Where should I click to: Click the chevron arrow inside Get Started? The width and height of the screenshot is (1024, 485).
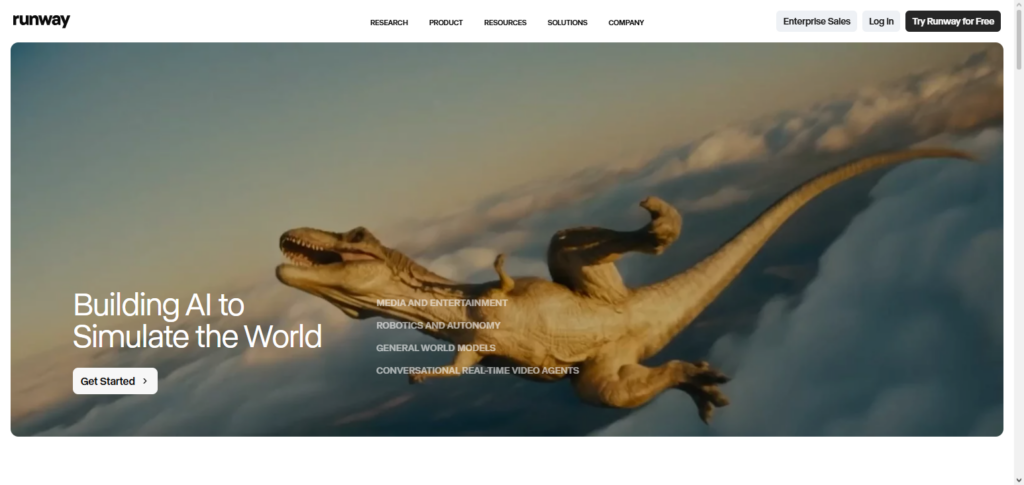(145, 381)
